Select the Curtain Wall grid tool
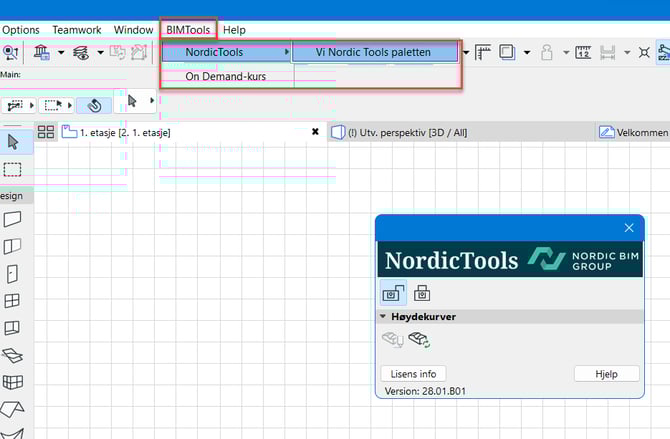This screenshot has height=439, width=670. click(13, 382)
